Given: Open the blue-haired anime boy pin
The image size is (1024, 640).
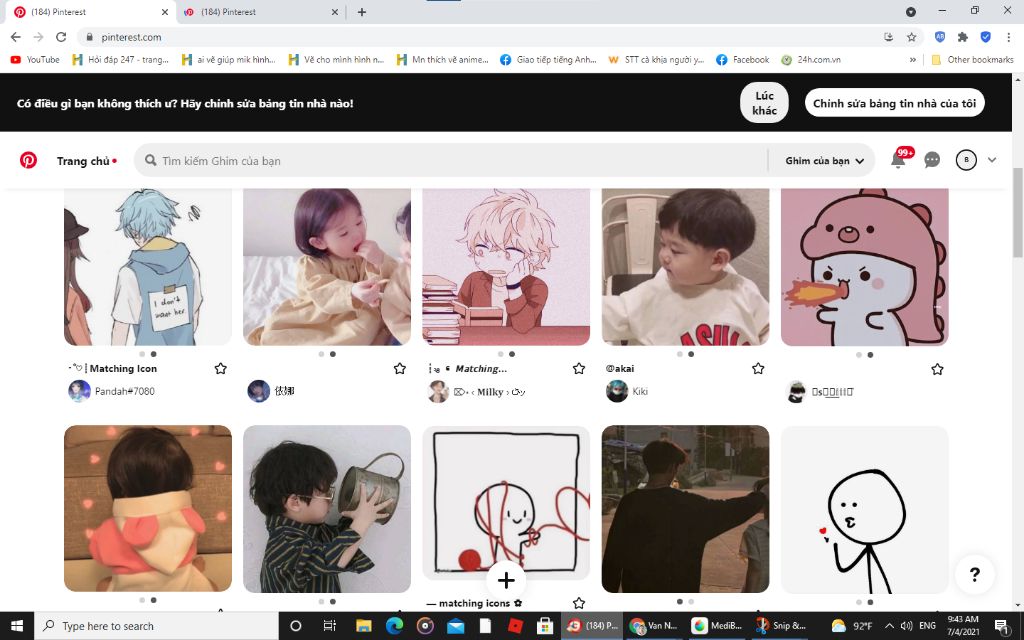Looking at the screenshot, I should [148, 266].
